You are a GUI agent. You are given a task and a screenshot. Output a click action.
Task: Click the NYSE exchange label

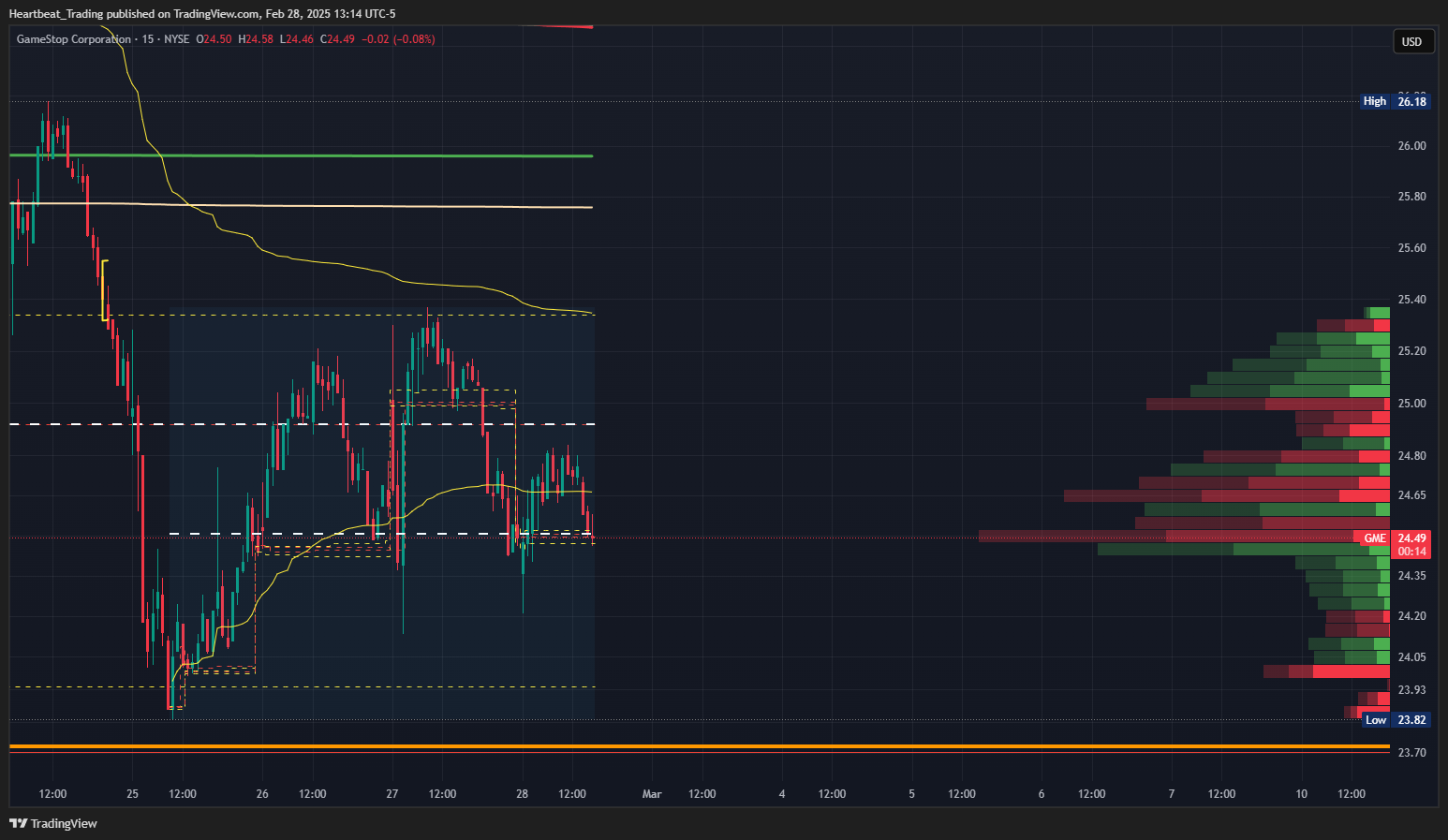[x=176, y=39]
